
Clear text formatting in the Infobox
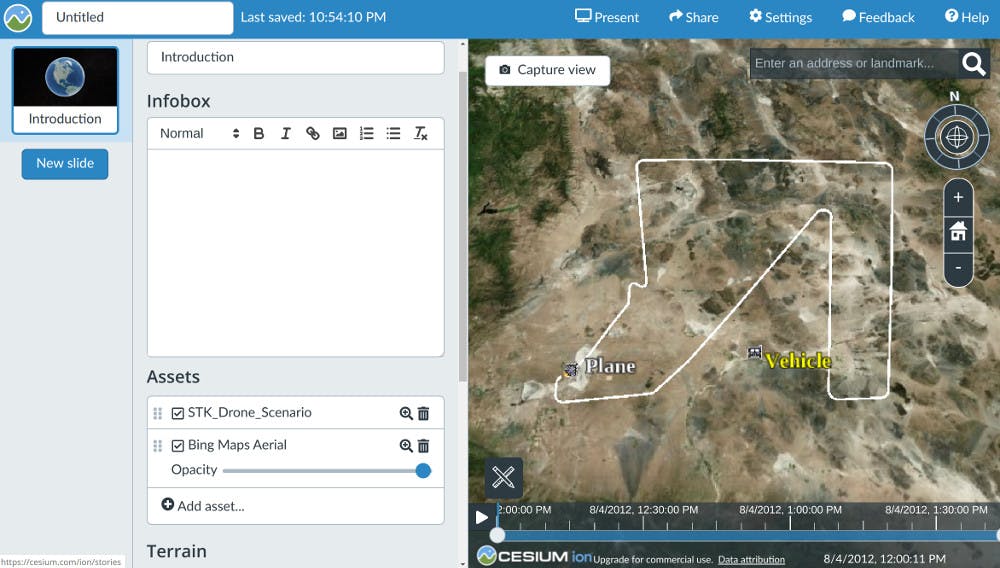coord(421,133)
